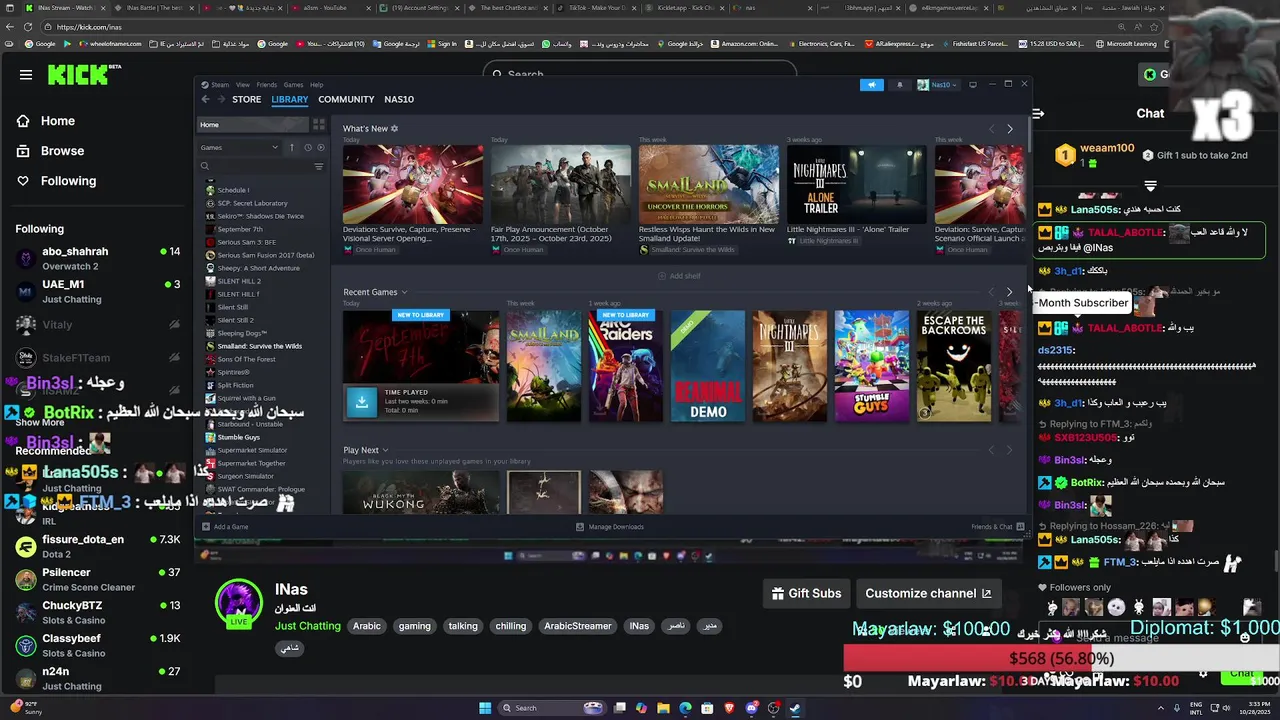
Task: Click the Black Myth Wukong Play Next cover
Action: point(421,493)
